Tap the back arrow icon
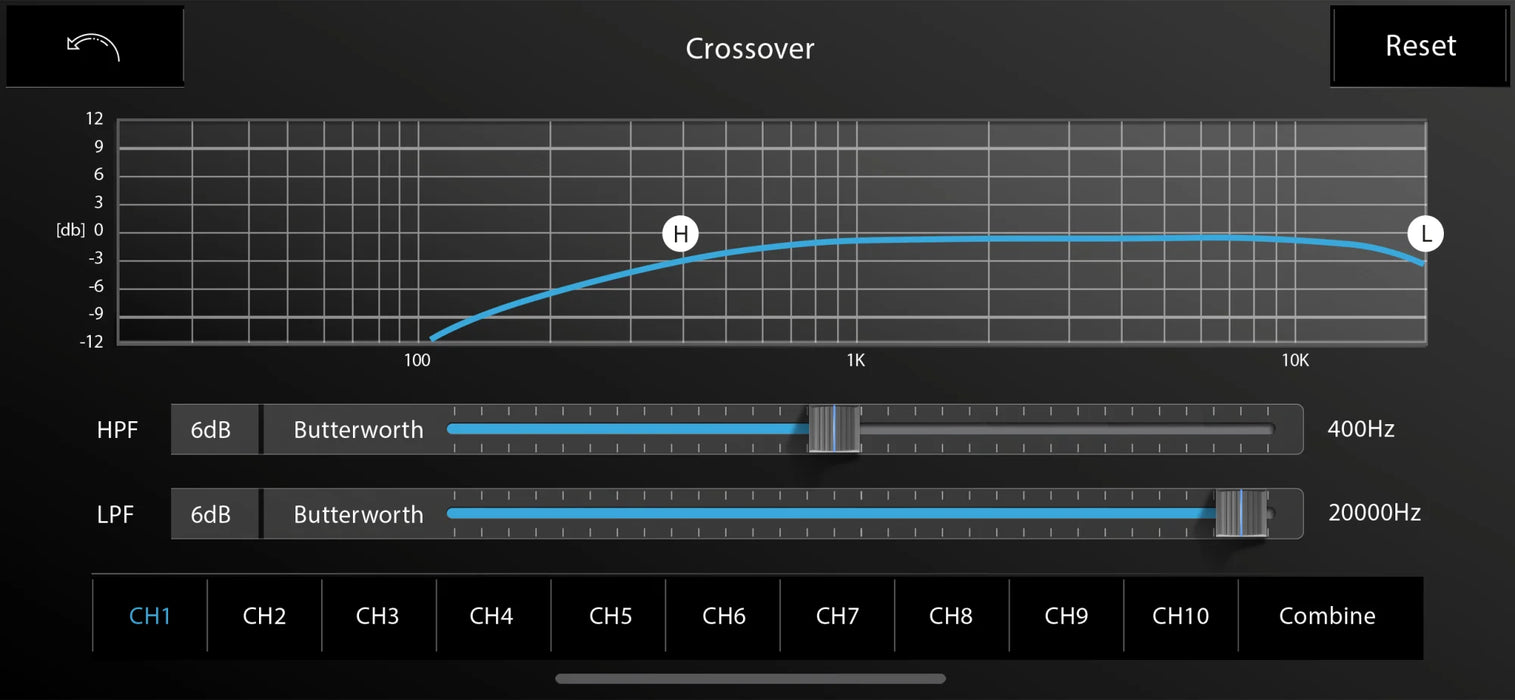Viewport: 1515px width, 700px height. pyautogui.click(x=94, y=47)
